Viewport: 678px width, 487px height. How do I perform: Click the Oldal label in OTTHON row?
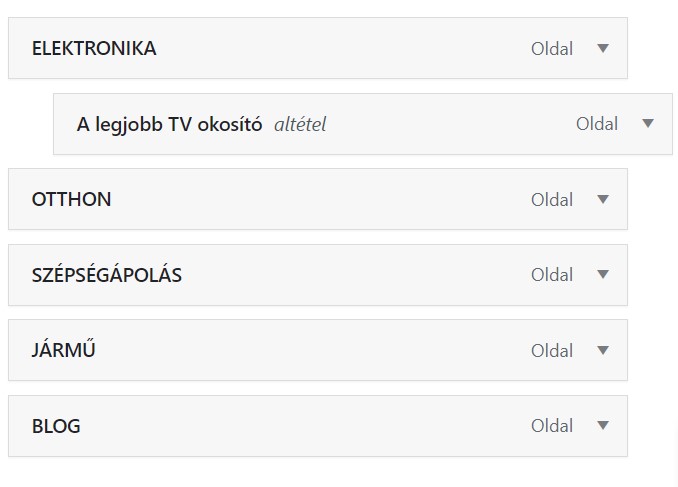[x=552, y=199]
